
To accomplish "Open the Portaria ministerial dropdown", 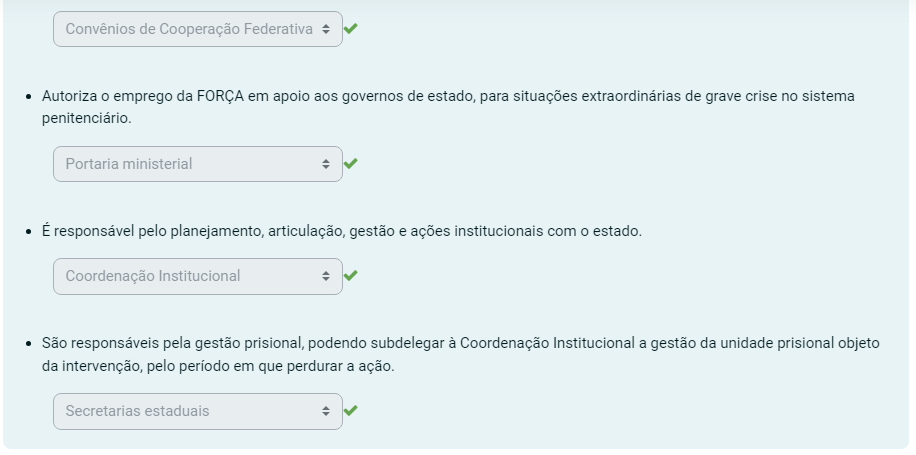I will (190, 164).
